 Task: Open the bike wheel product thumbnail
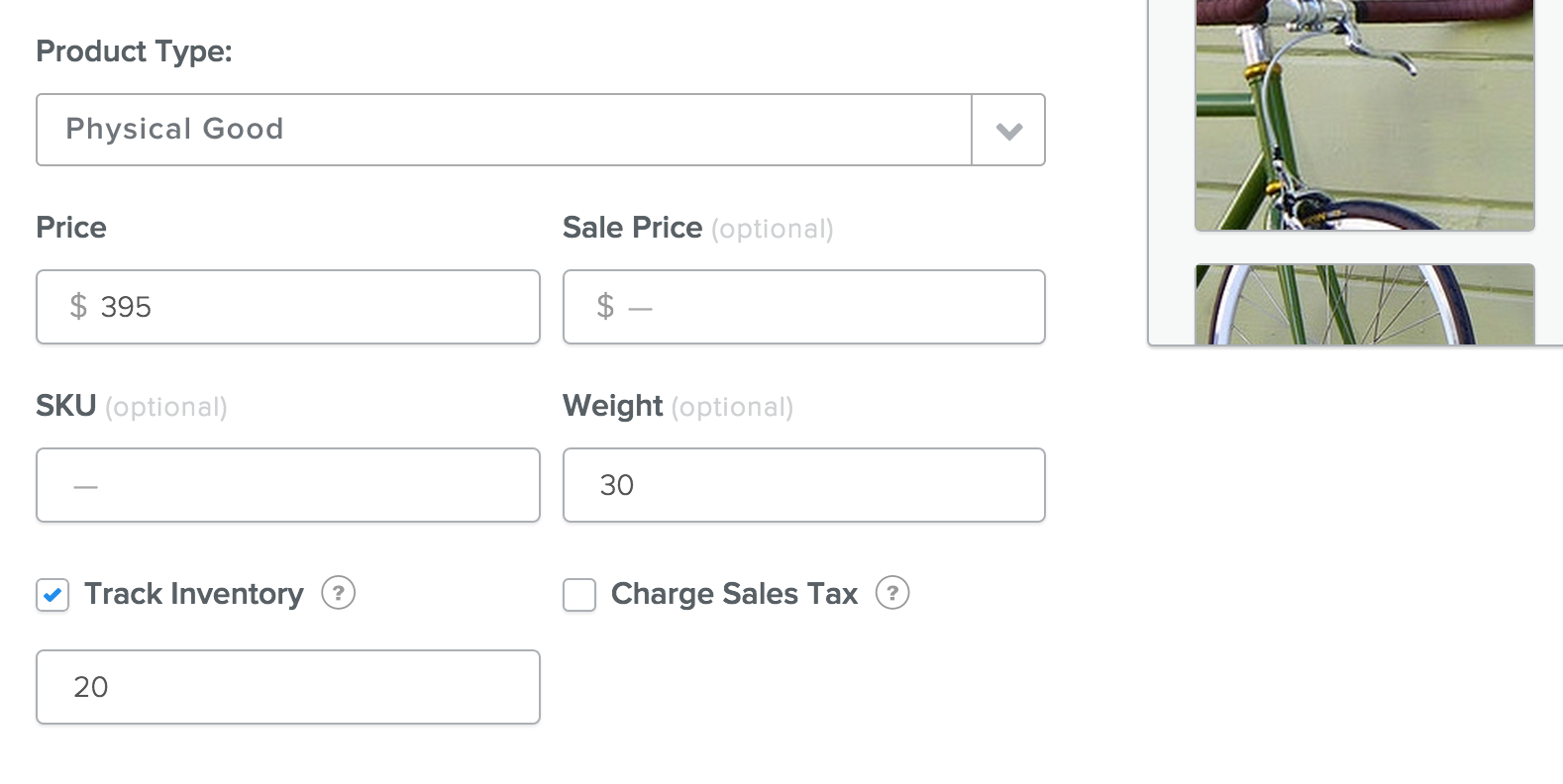tap(1364, 304)
